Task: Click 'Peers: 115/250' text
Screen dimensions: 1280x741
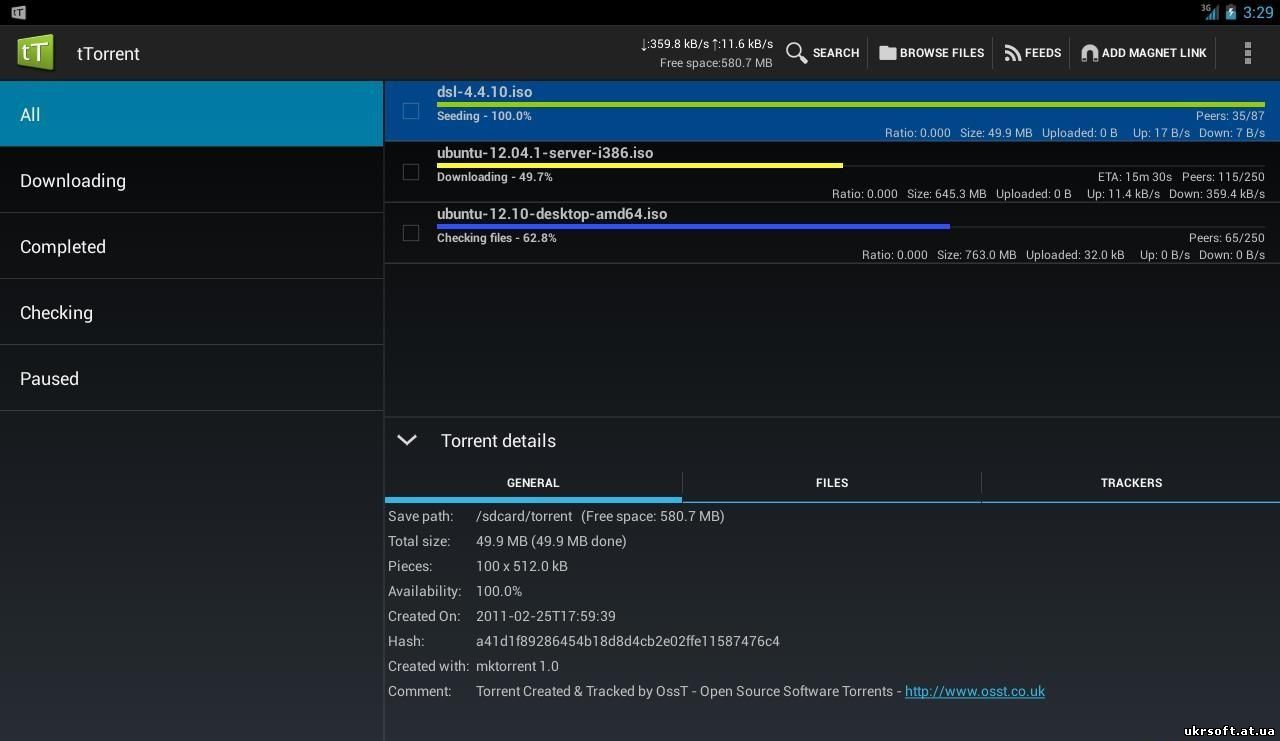Action: pyautogui.click(x=1223, y=177)
